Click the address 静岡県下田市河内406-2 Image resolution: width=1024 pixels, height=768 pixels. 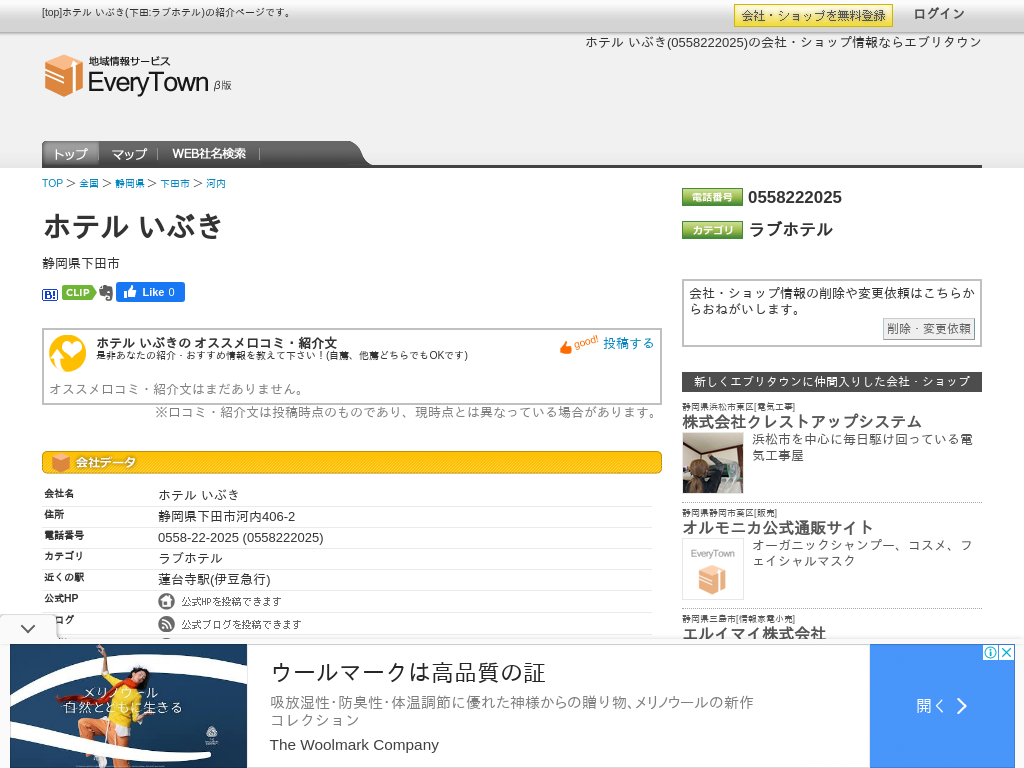click(227, 517)
